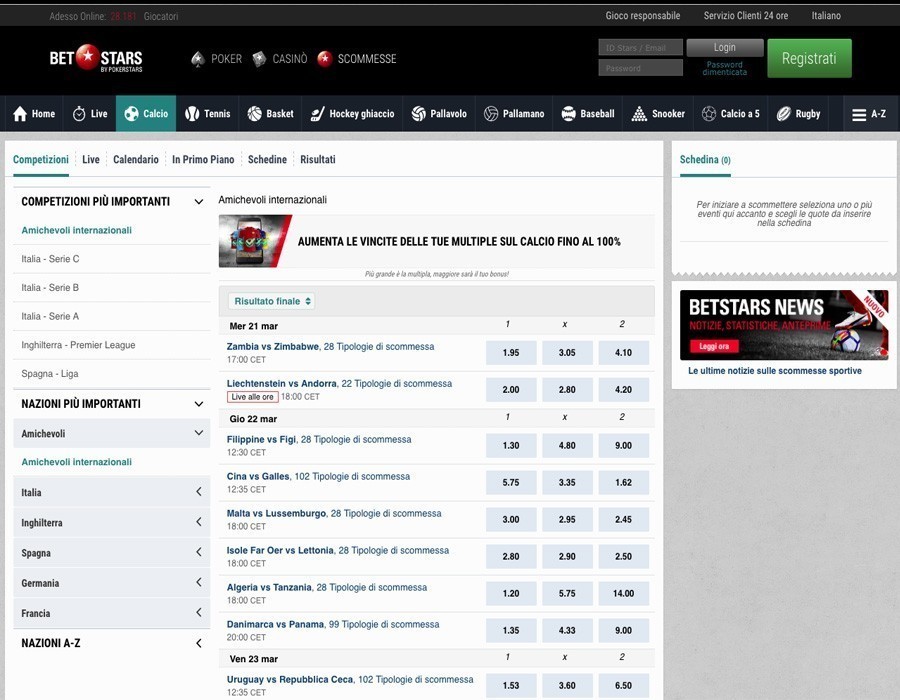Open the A-Z hamburger menu icon

859,115
